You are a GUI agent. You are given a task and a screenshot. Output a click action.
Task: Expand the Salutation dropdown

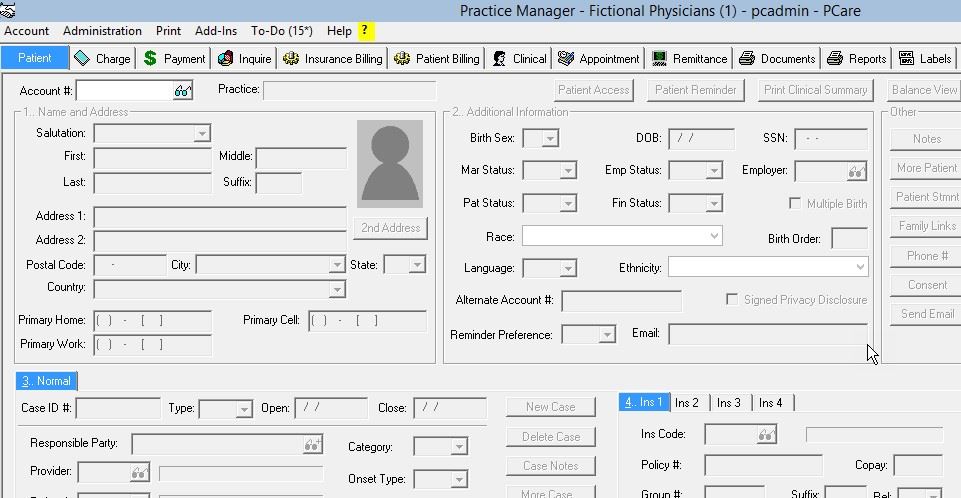[x=201, y=134]
